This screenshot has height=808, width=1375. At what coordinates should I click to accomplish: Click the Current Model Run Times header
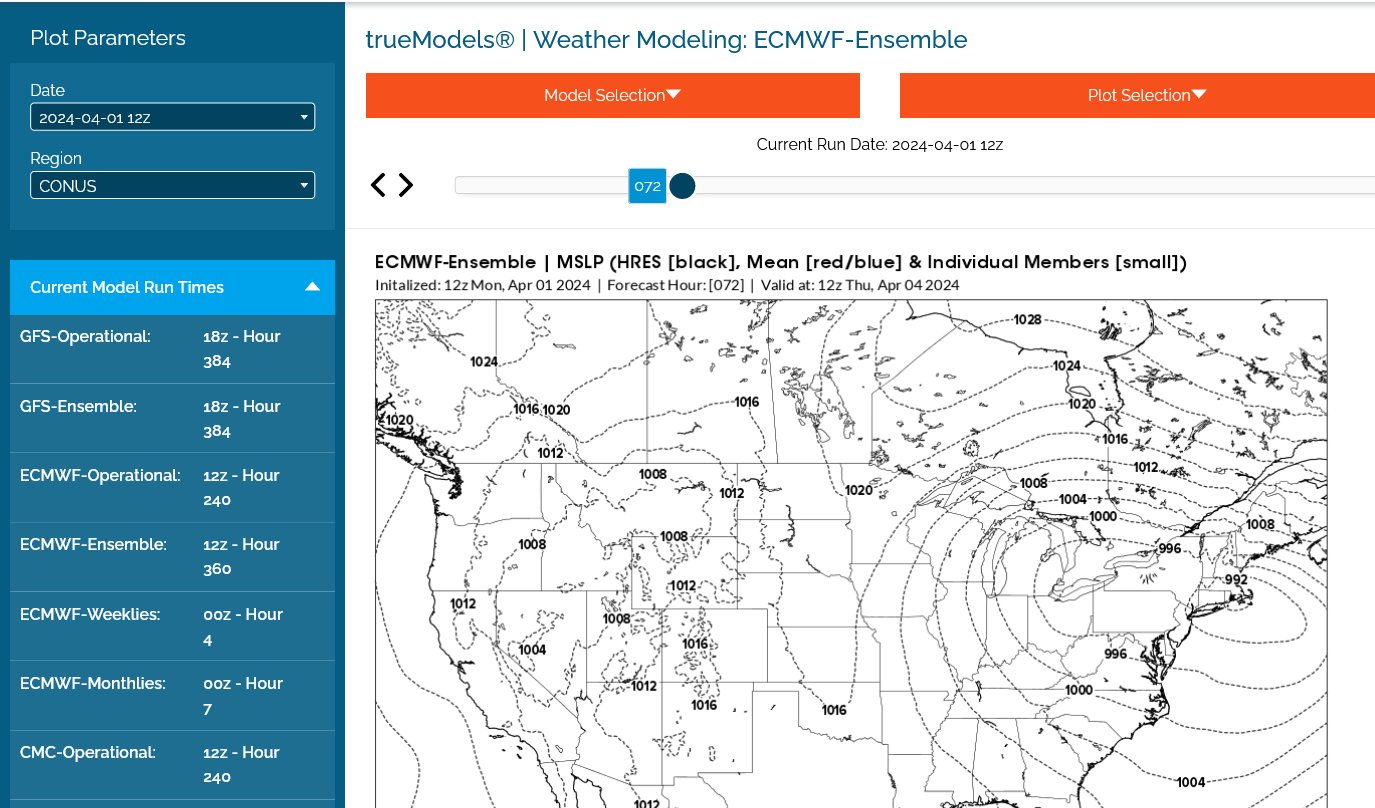pos(172,287)
